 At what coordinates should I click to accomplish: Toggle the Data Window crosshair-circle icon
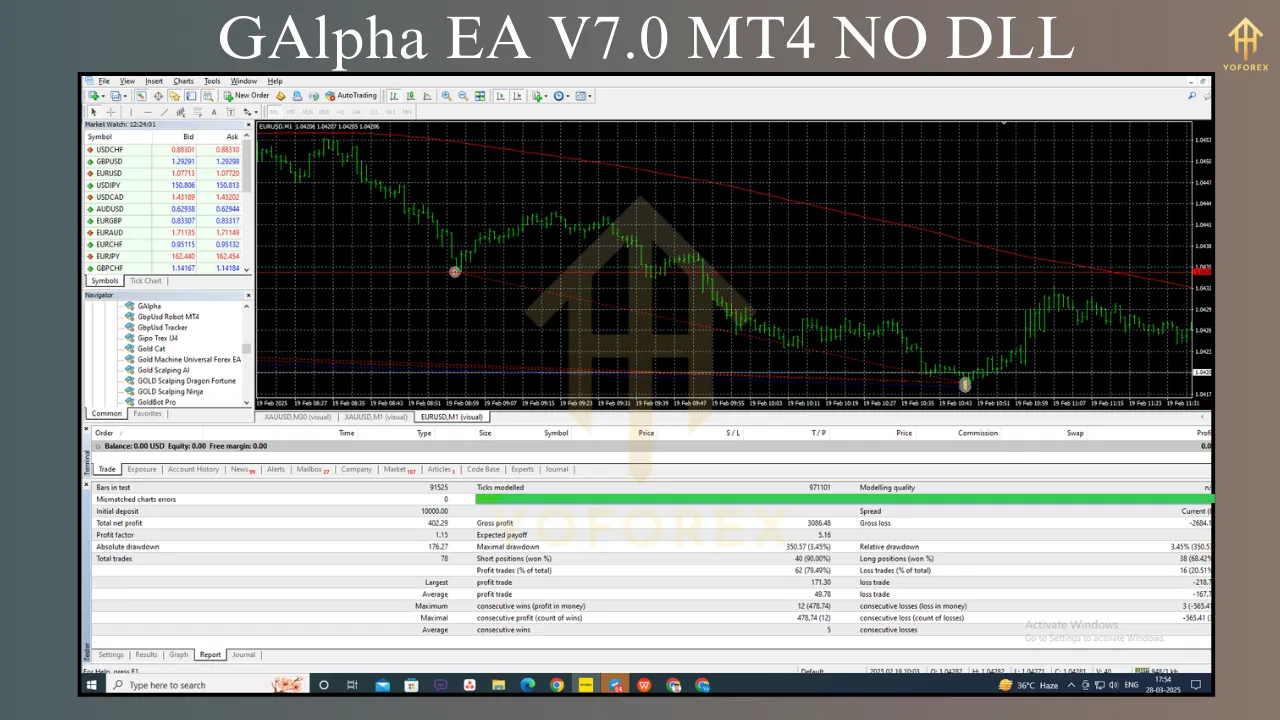(x=158, y=96)
